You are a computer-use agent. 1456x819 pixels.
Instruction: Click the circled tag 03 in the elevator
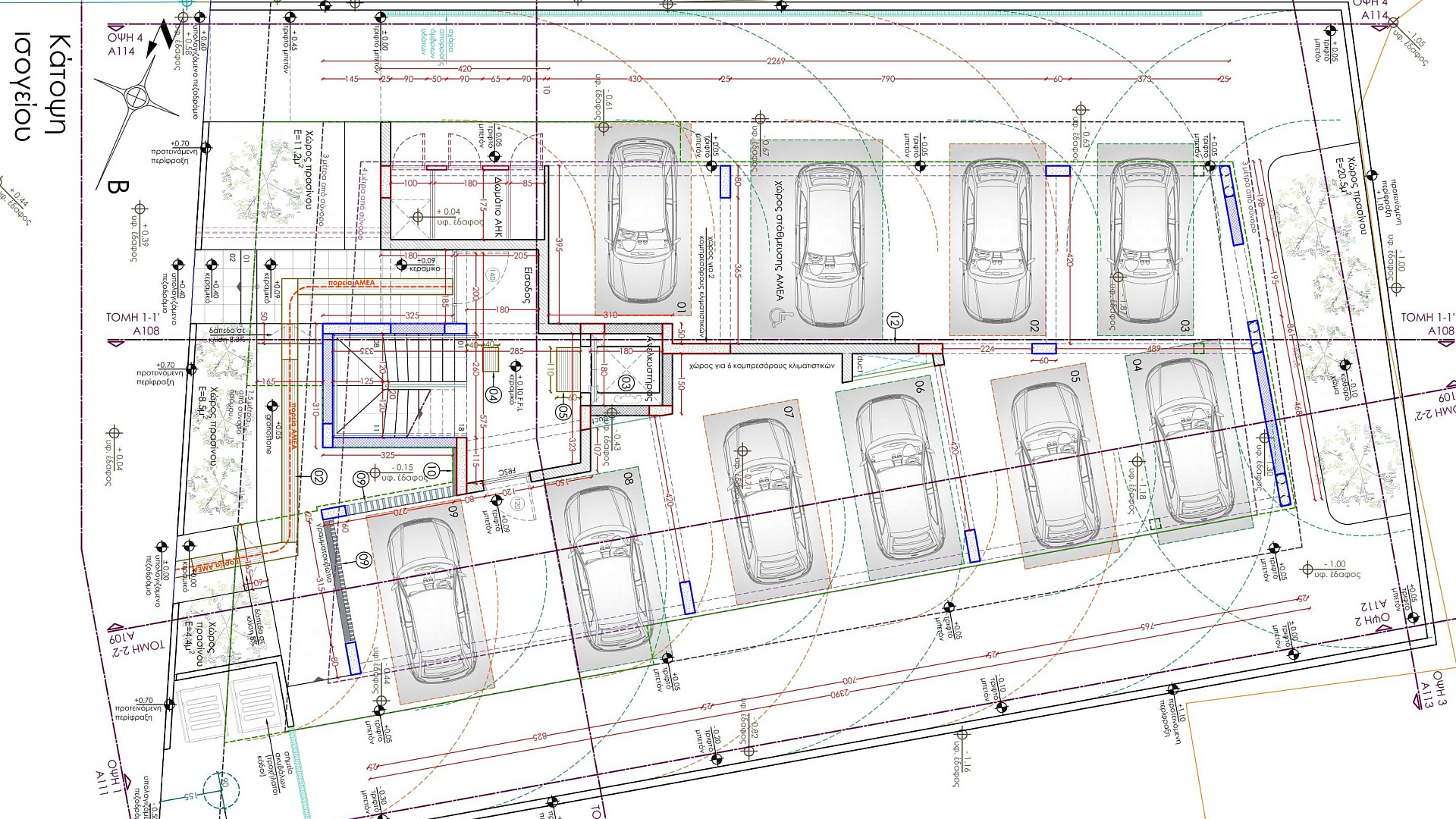pyautogui.click(x=626, y=383)
